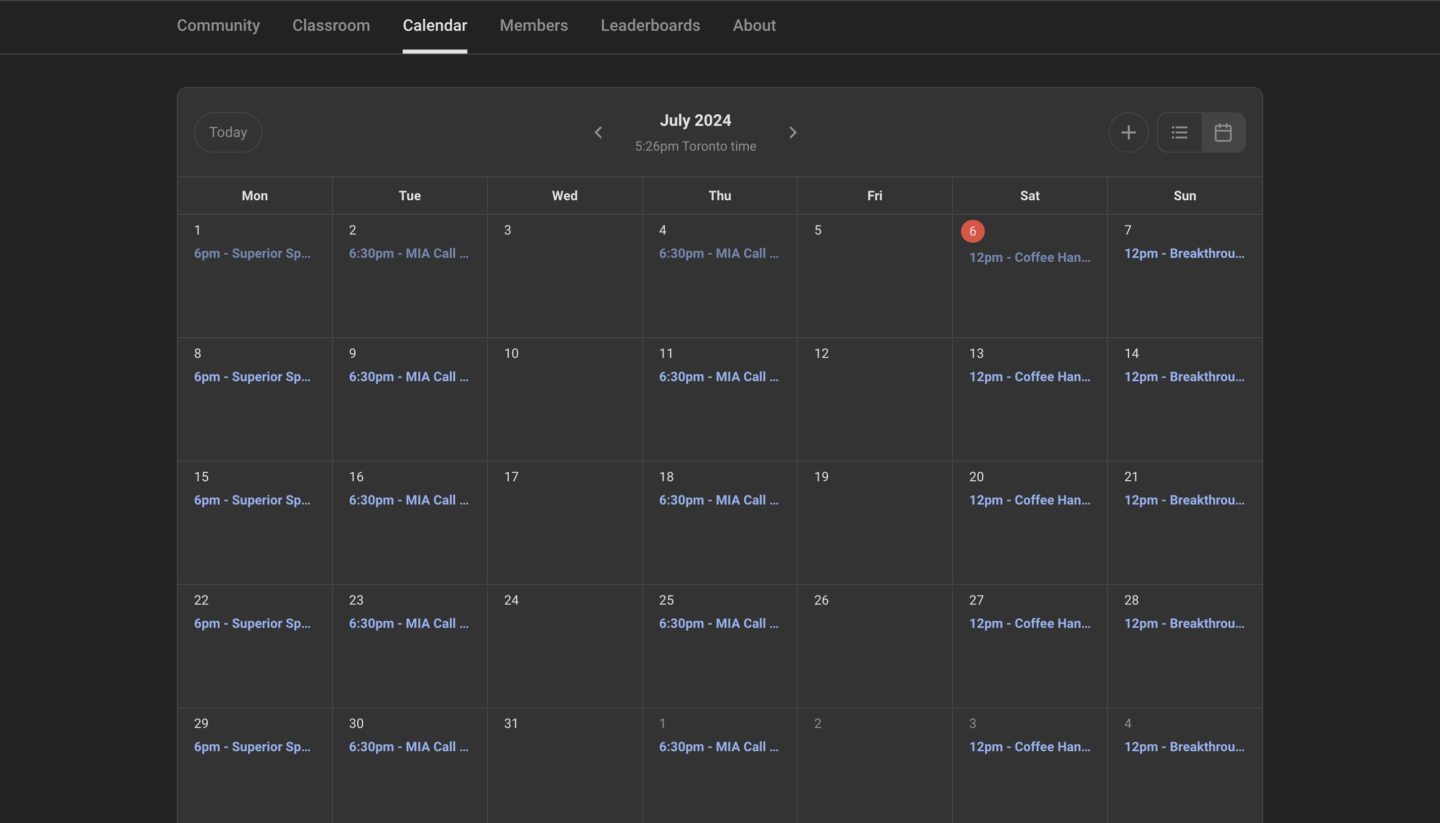1440x823 pixels.
Task: Open the July 11 MIA Call event
Action: coord(719,377)
